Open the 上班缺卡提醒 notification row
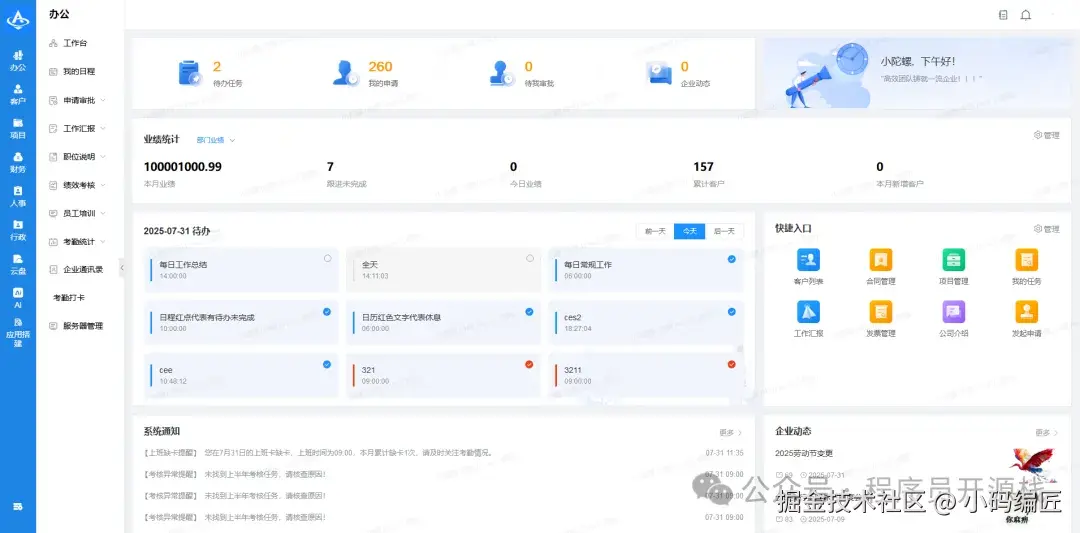Screen dimensions: 1080x533 tap(444, 453)
